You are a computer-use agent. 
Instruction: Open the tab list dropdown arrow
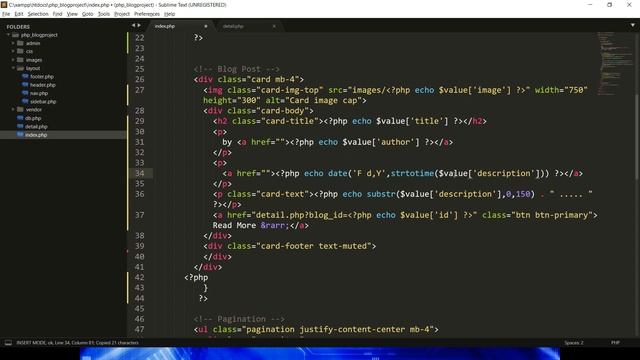pyautogui.click(x=633, y=25)
